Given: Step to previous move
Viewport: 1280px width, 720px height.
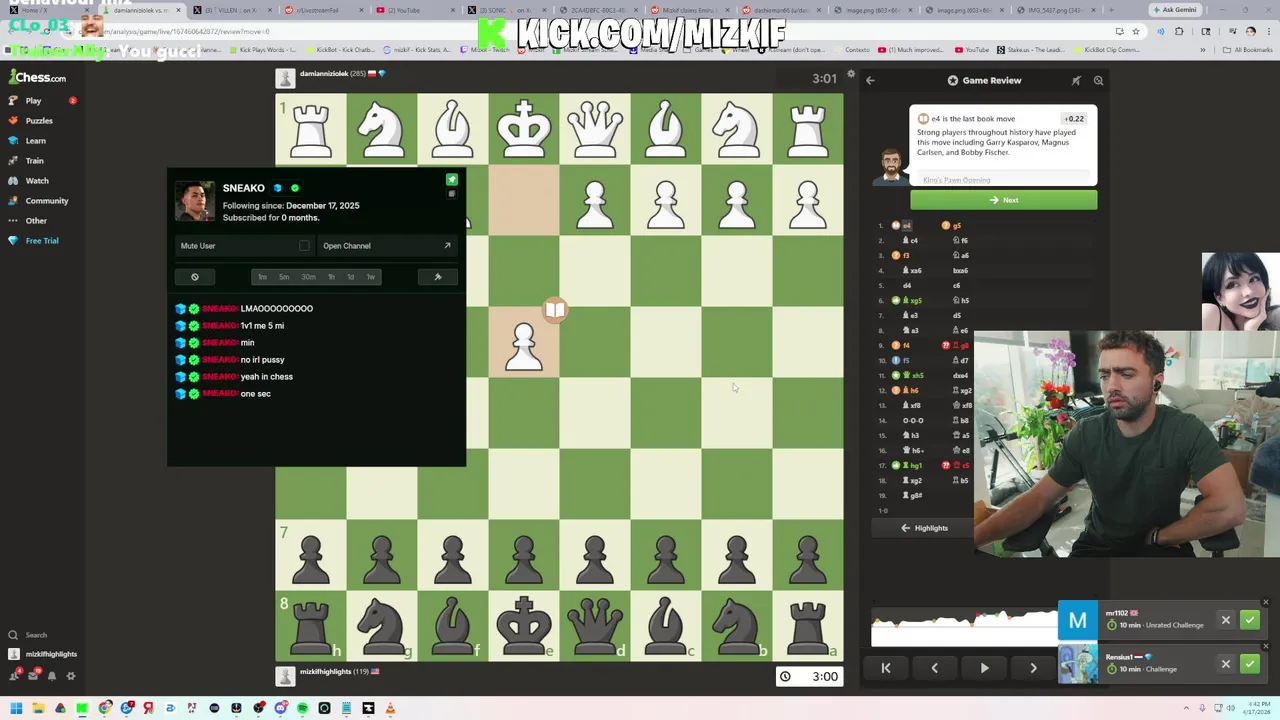Looking at the screenshot, I should (935, 668).
